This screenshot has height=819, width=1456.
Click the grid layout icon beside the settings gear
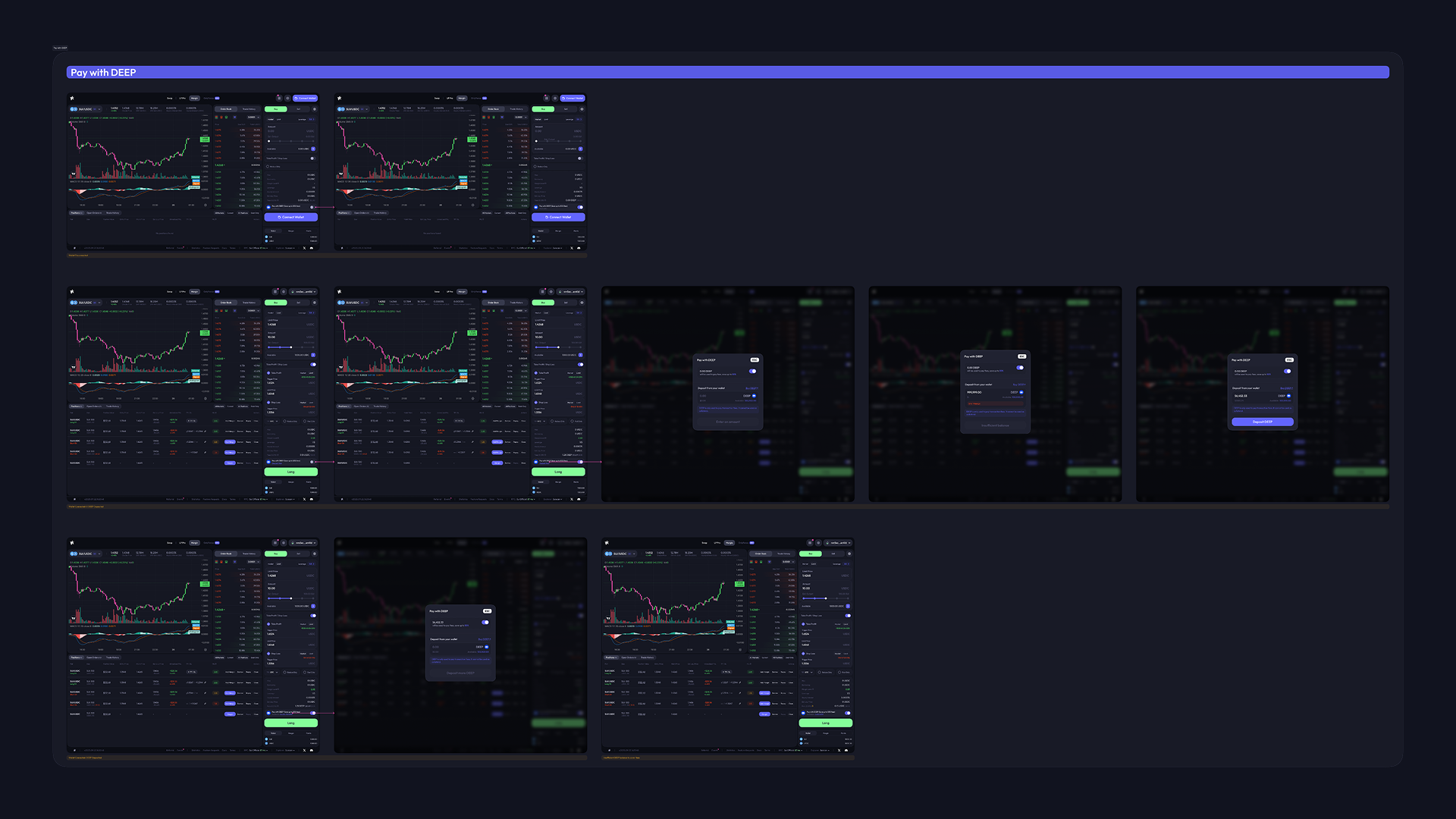(x=275, y=292)
